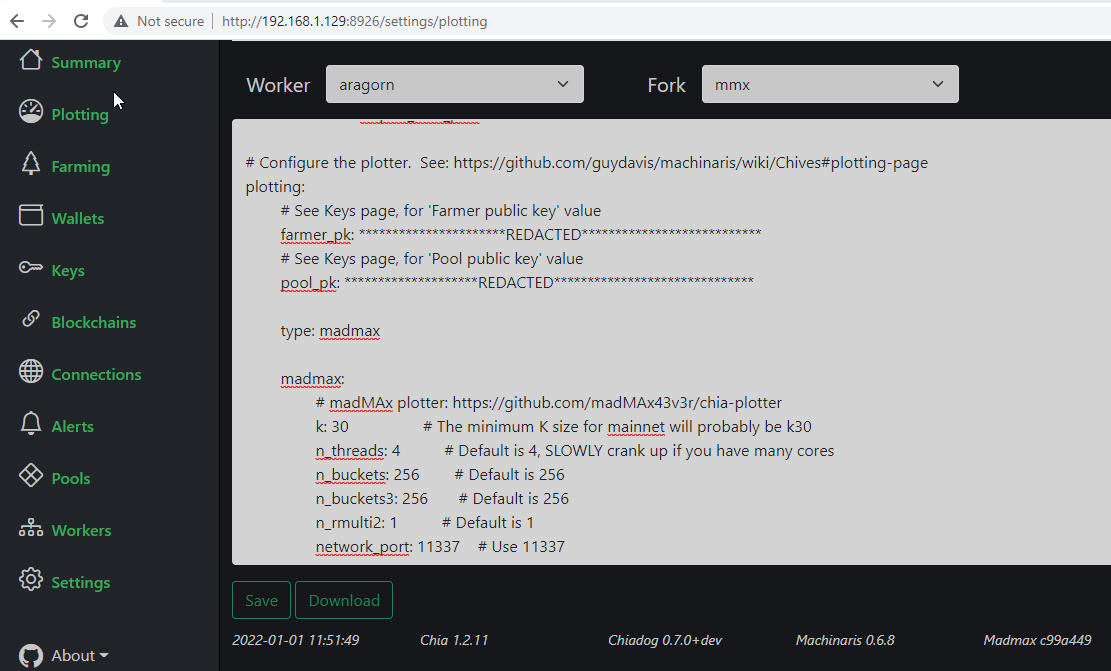Screen dimensions: 1111x671
Task: Reload the page with refresh icon
Action: (81, 21)
